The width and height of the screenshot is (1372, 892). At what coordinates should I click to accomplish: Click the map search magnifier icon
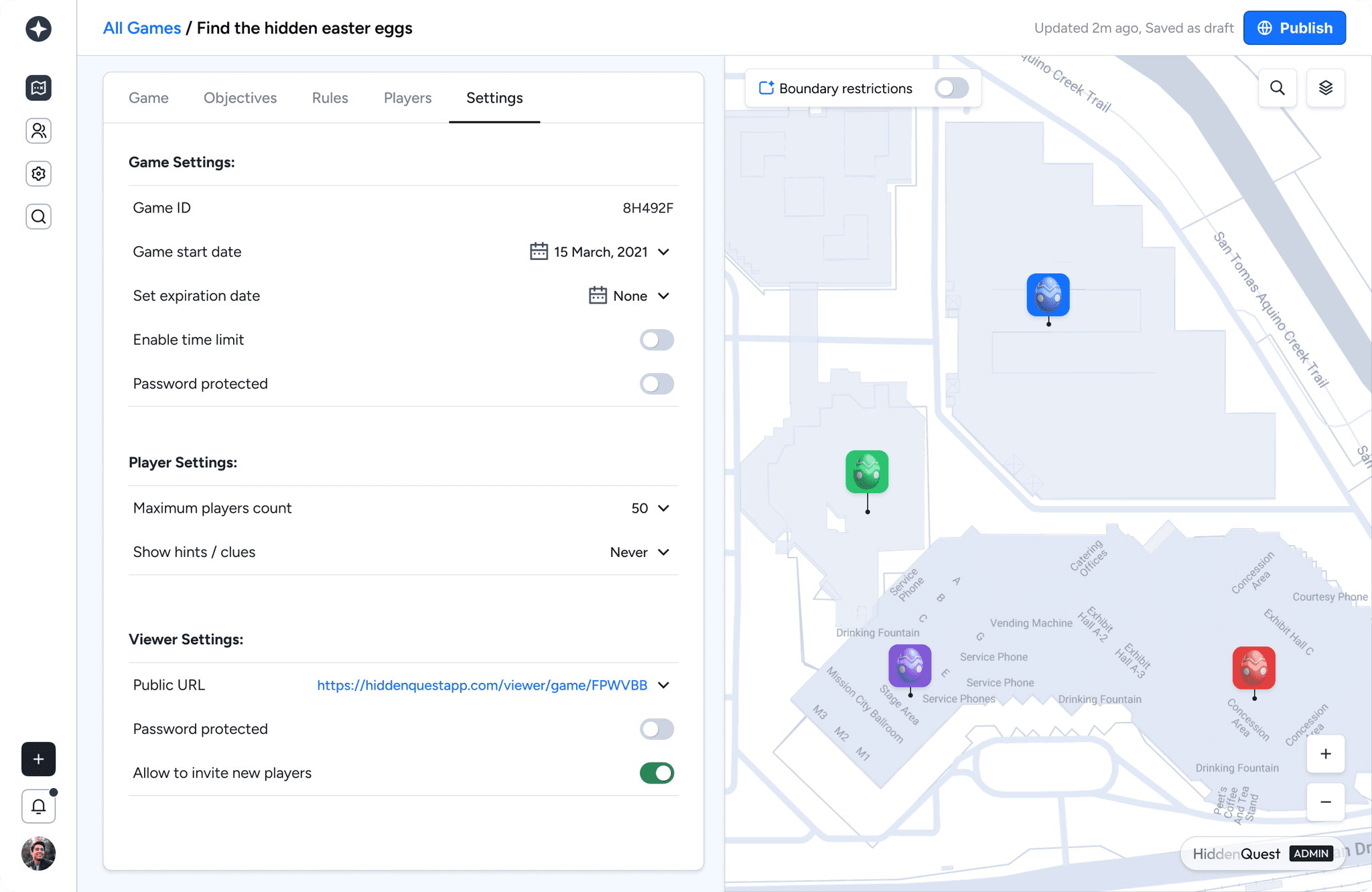coord(1277,88)
